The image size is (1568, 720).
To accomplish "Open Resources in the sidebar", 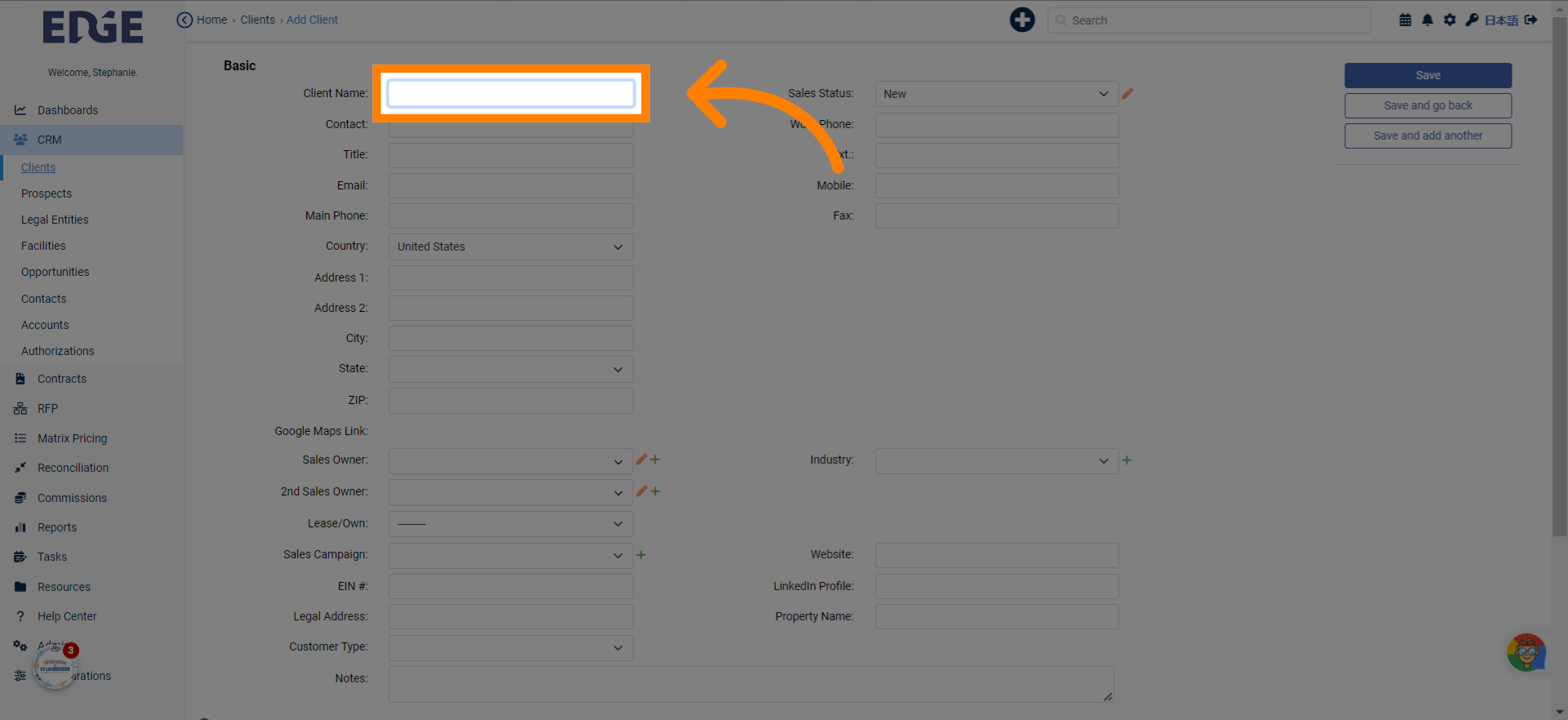I will (x=91, y=587).
